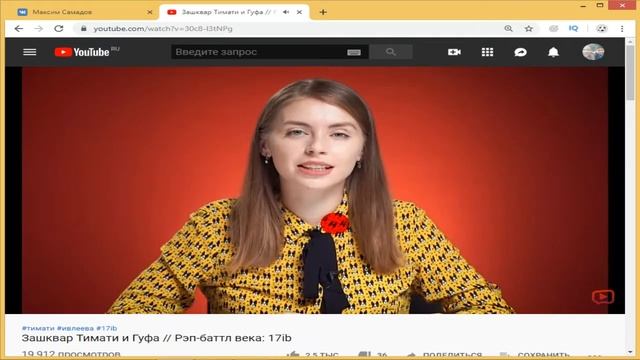
Task: Open the create video camera icon
Action: click(454, 52)
